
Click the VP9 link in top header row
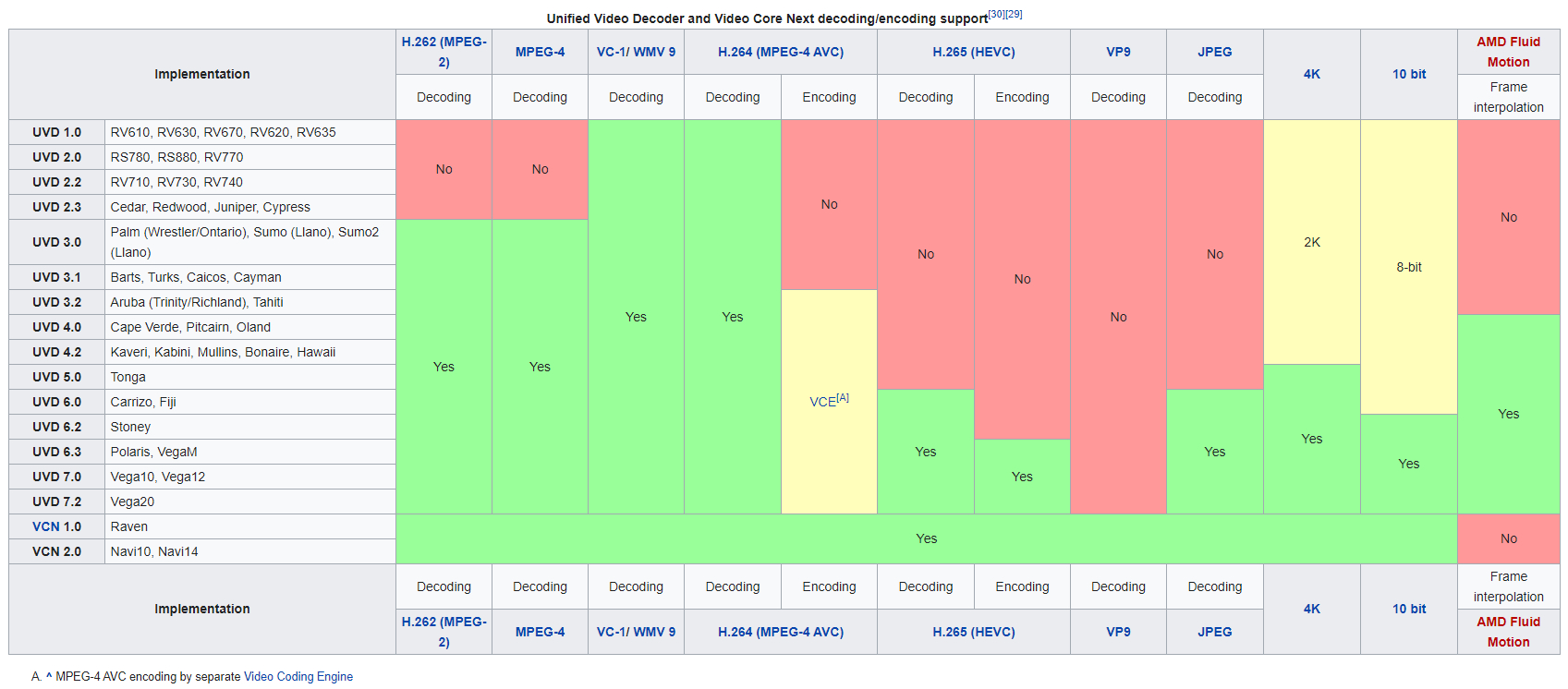[x=1118, y=52]
